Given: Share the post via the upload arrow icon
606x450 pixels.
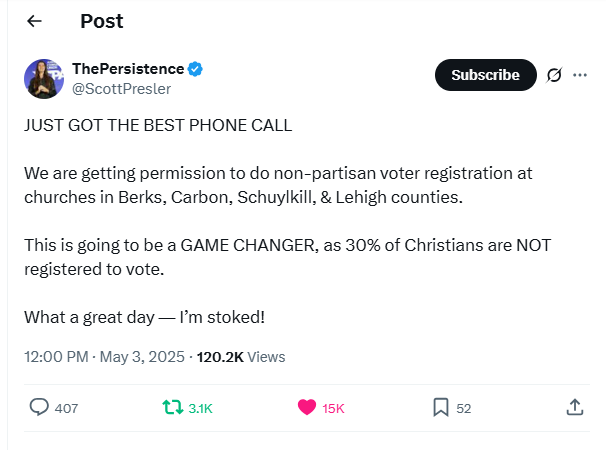Looking at the screenshot, I should [x=575, y=407].
